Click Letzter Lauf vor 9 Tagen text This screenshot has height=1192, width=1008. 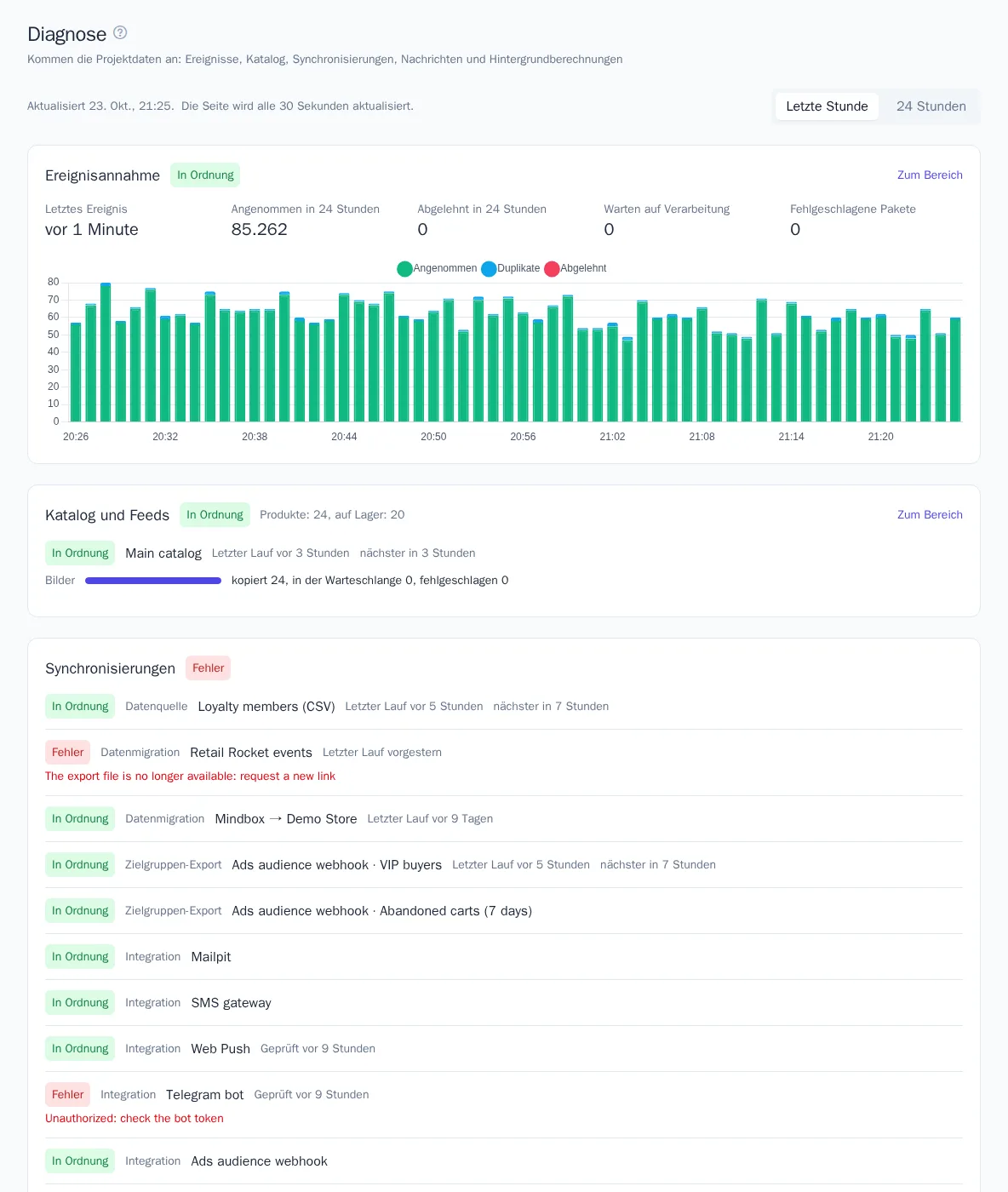tap(430, 819)
